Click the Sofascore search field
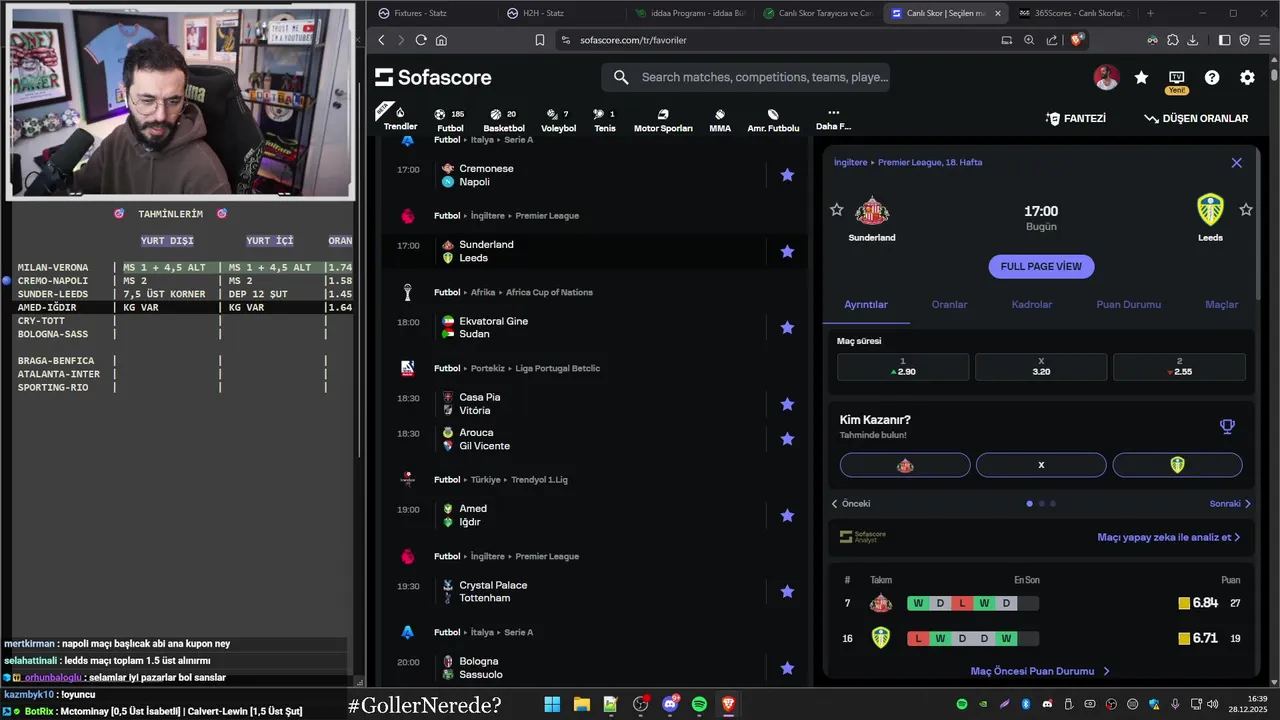1280x720 pixels. pos(745,77)
